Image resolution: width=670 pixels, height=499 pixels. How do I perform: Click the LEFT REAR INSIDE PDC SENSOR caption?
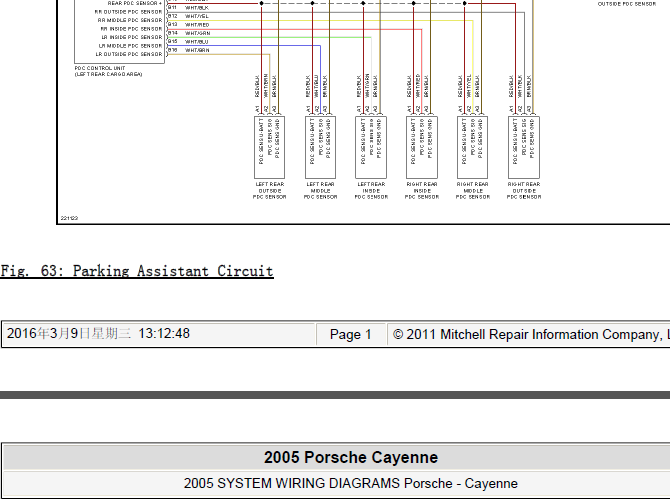point(371,191)
